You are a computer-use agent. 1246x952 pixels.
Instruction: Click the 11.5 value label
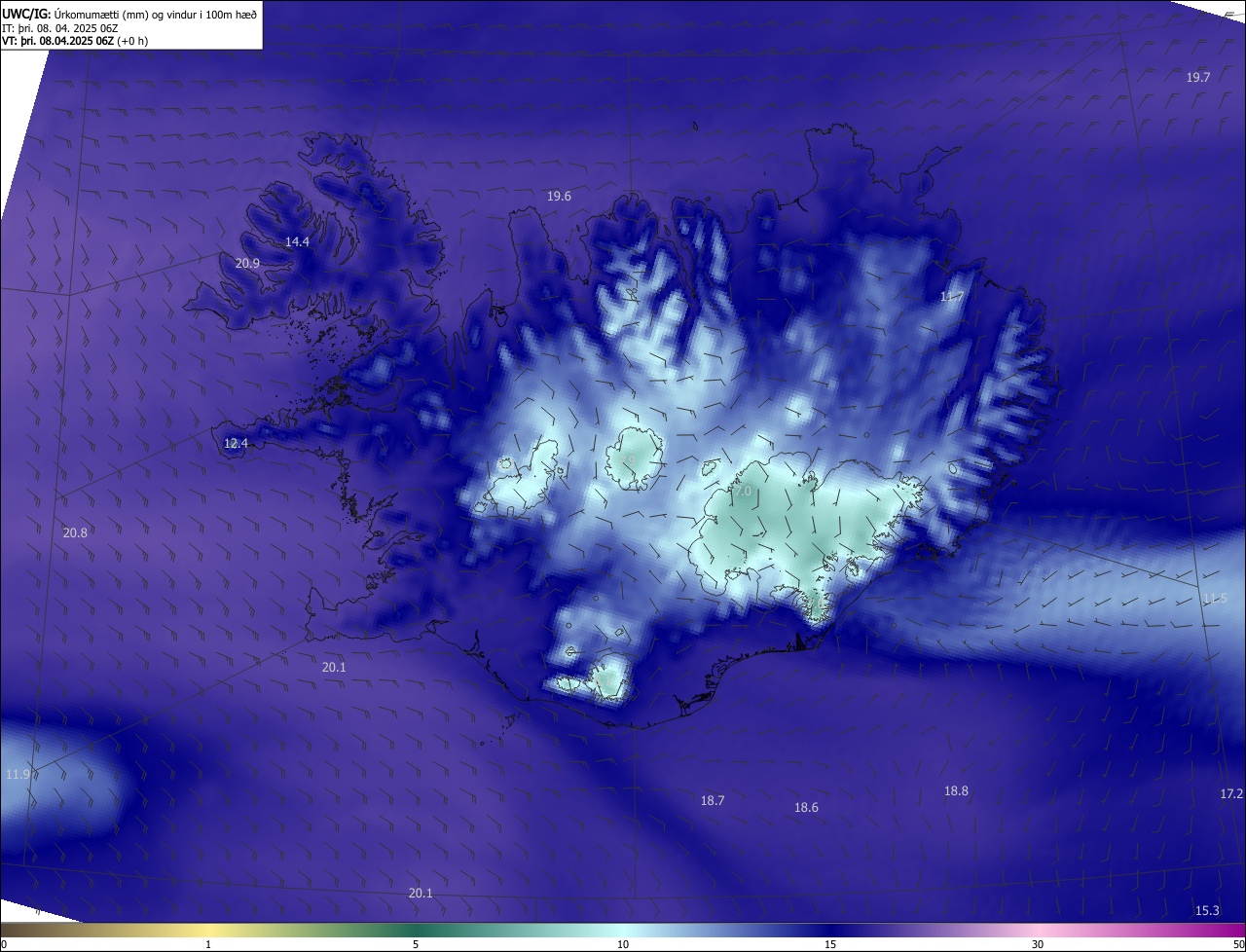point(1215,598)
